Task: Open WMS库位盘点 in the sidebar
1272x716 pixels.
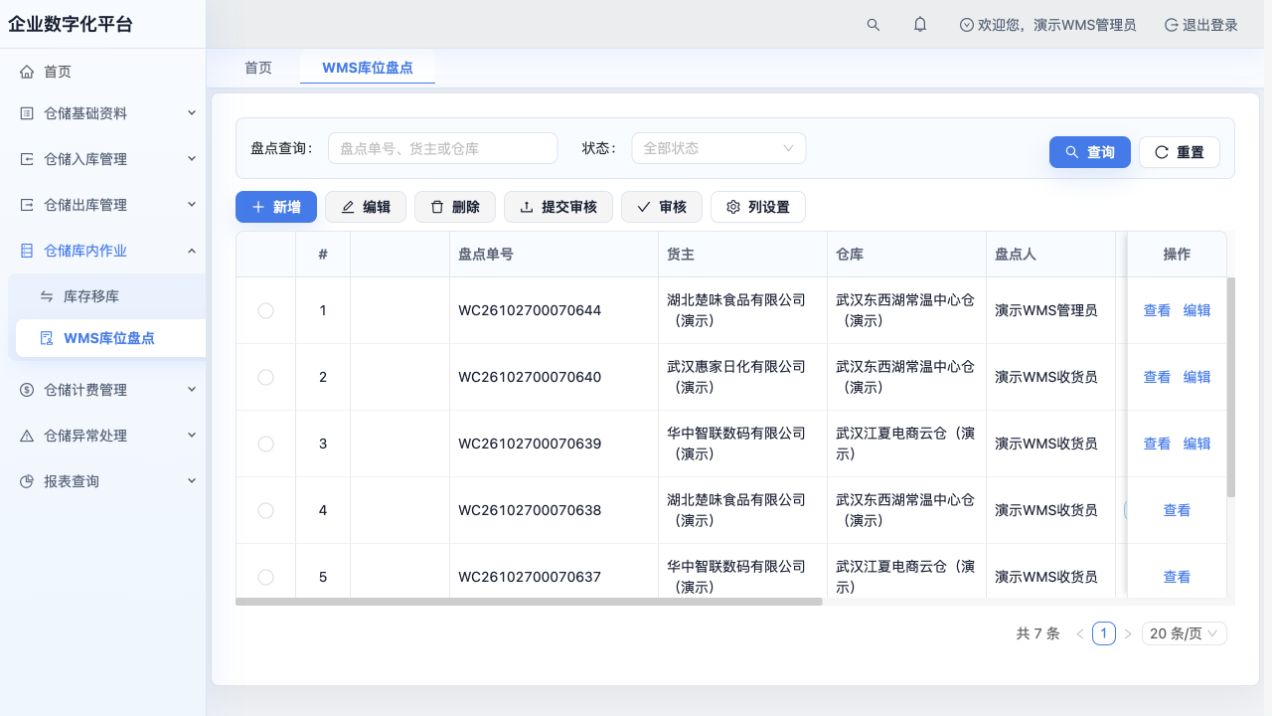Action: pyautogui.click(x=110, y=338)
